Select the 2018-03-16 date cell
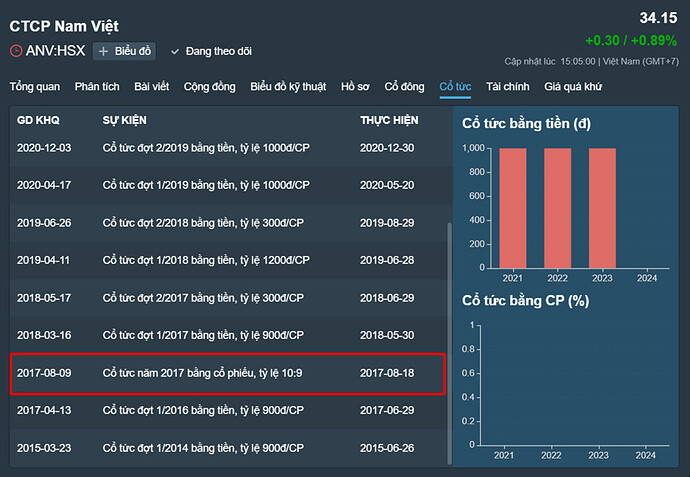This screenshot has width=690, height=477. pos(44,335)
